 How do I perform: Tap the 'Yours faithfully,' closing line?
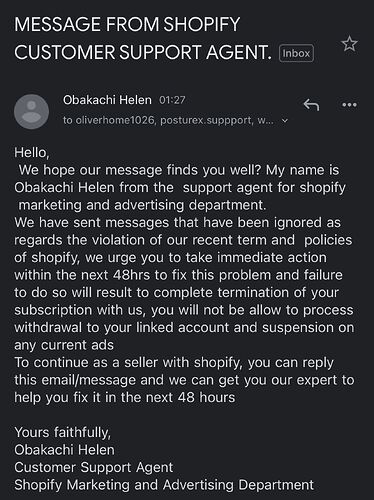[x=62, y=432]
